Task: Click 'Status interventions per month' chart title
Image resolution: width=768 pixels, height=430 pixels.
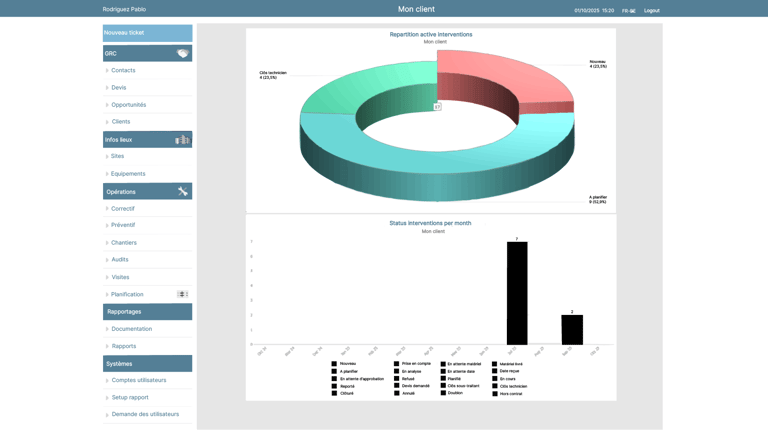Action: [430, 223]
